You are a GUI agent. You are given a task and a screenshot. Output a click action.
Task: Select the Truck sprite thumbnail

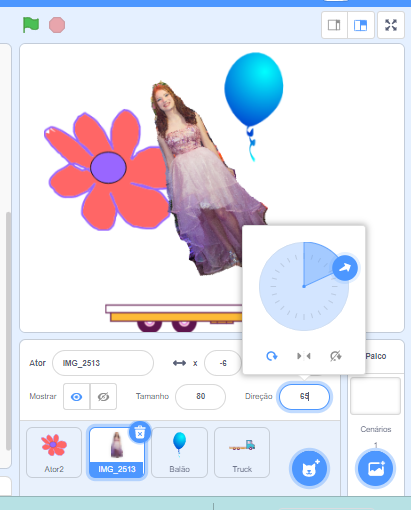pos(242,452)
